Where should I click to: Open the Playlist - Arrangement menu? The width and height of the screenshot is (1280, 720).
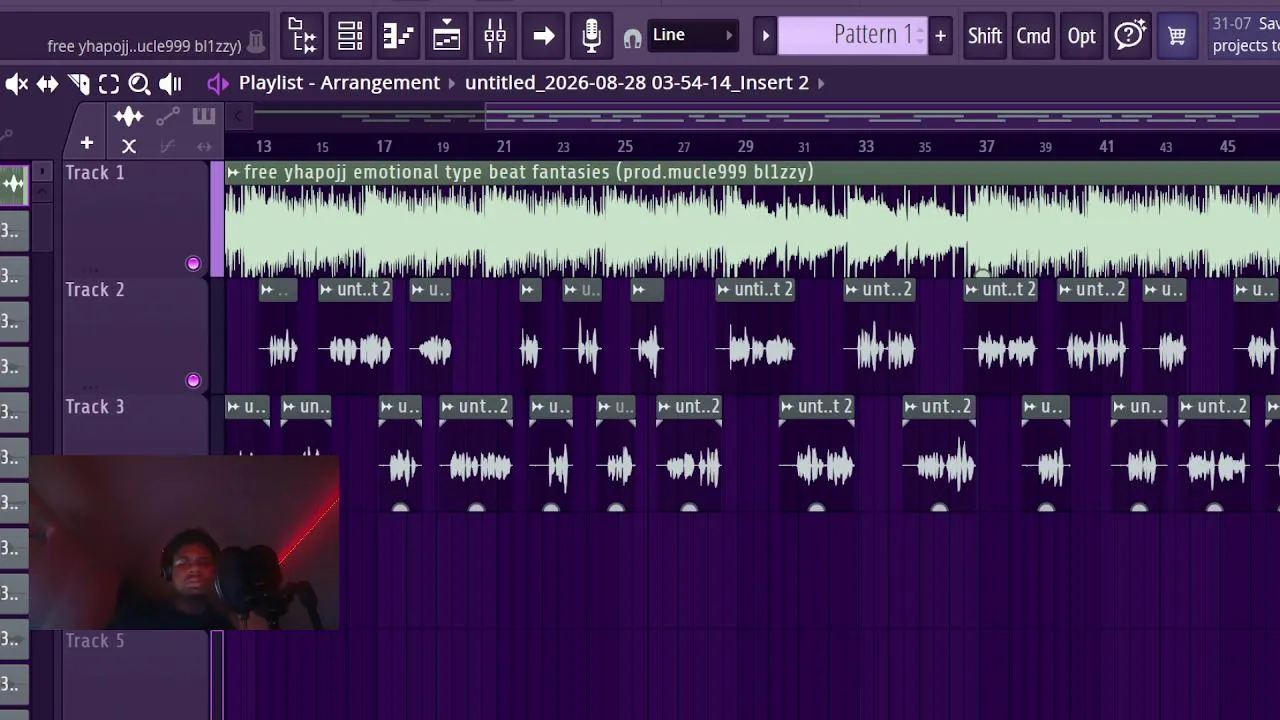[339, 83]
